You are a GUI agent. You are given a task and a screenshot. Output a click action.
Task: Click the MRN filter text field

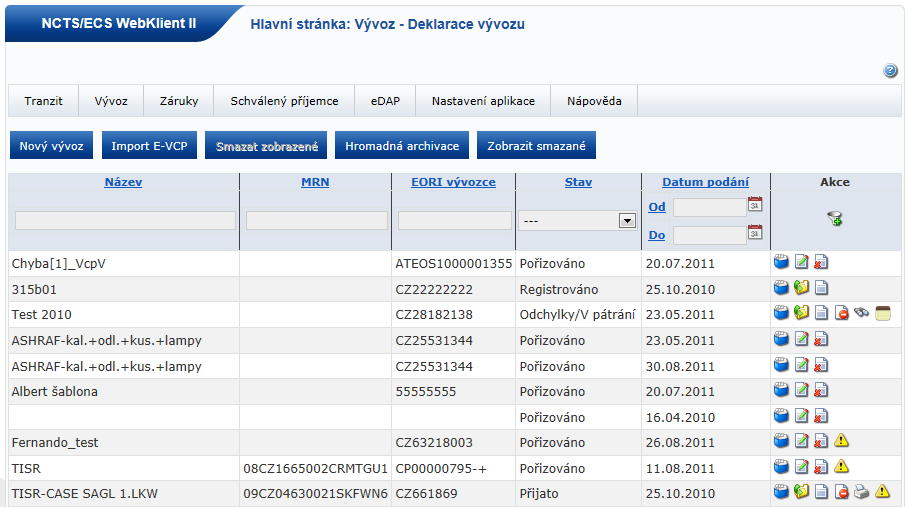click(x=316, y=221)
